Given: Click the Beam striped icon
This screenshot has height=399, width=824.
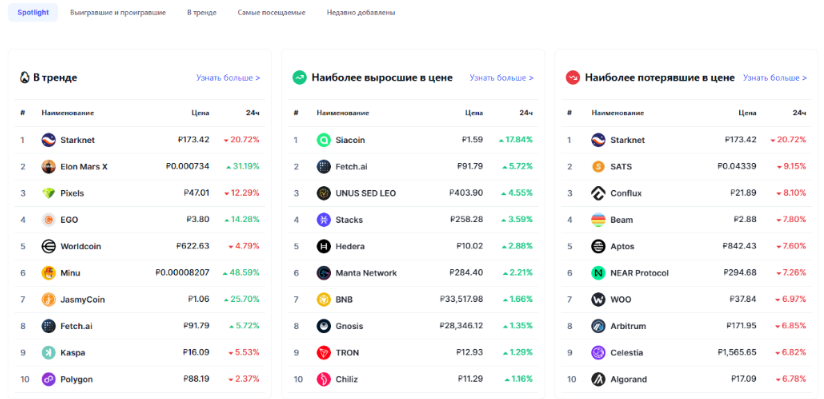Looking at the screenshot, I should 598,220.
